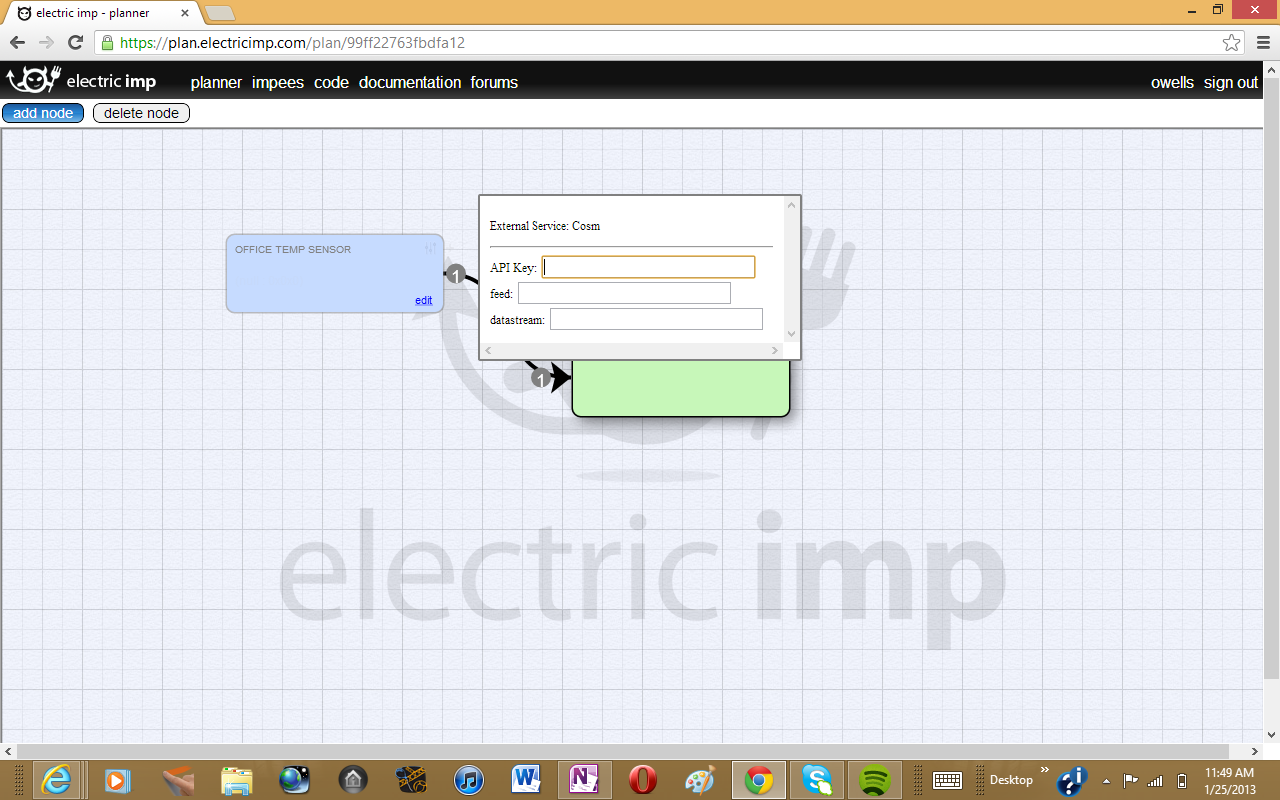
Task: Open the code menu item
Action: point(331,82)
